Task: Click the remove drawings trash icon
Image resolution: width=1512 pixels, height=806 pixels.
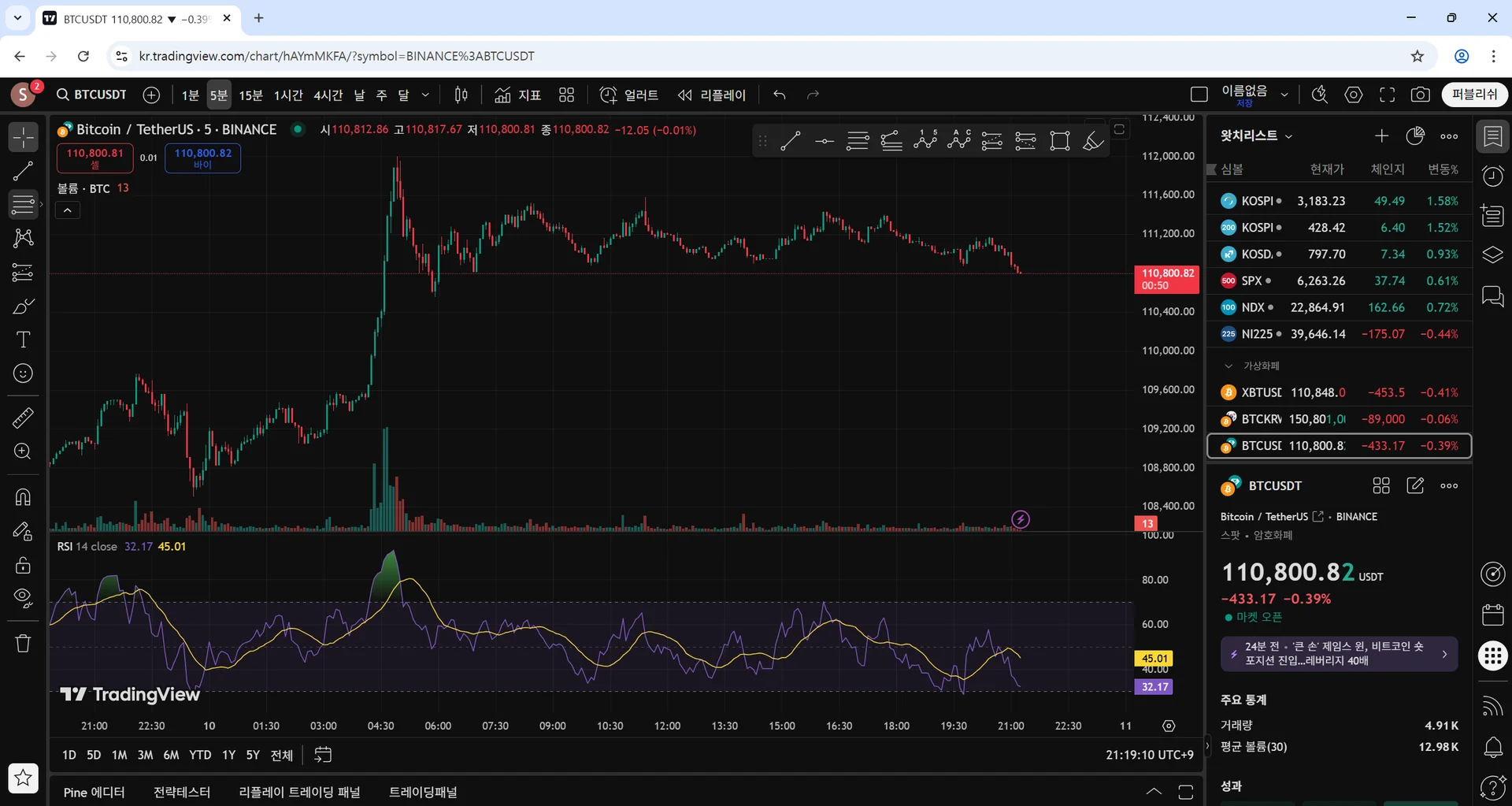Action: click(24, 644)
